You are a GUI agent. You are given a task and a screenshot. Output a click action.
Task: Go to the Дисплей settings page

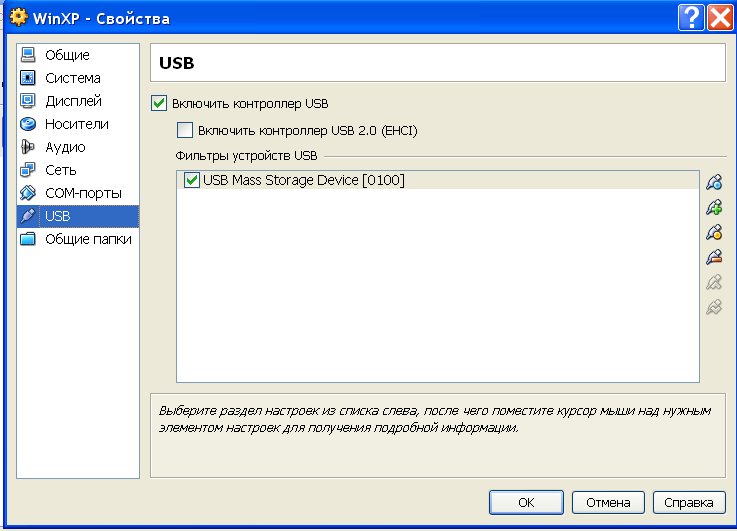pos(73,101)
